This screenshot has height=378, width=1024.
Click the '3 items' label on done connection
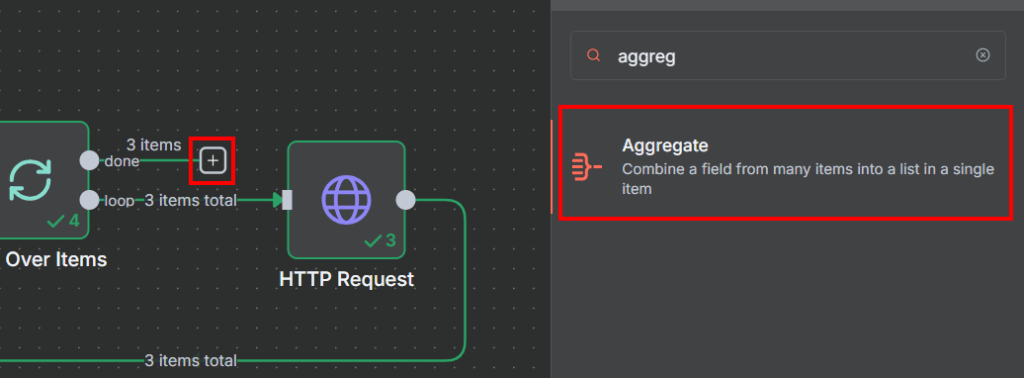click(x=153, y=145)
